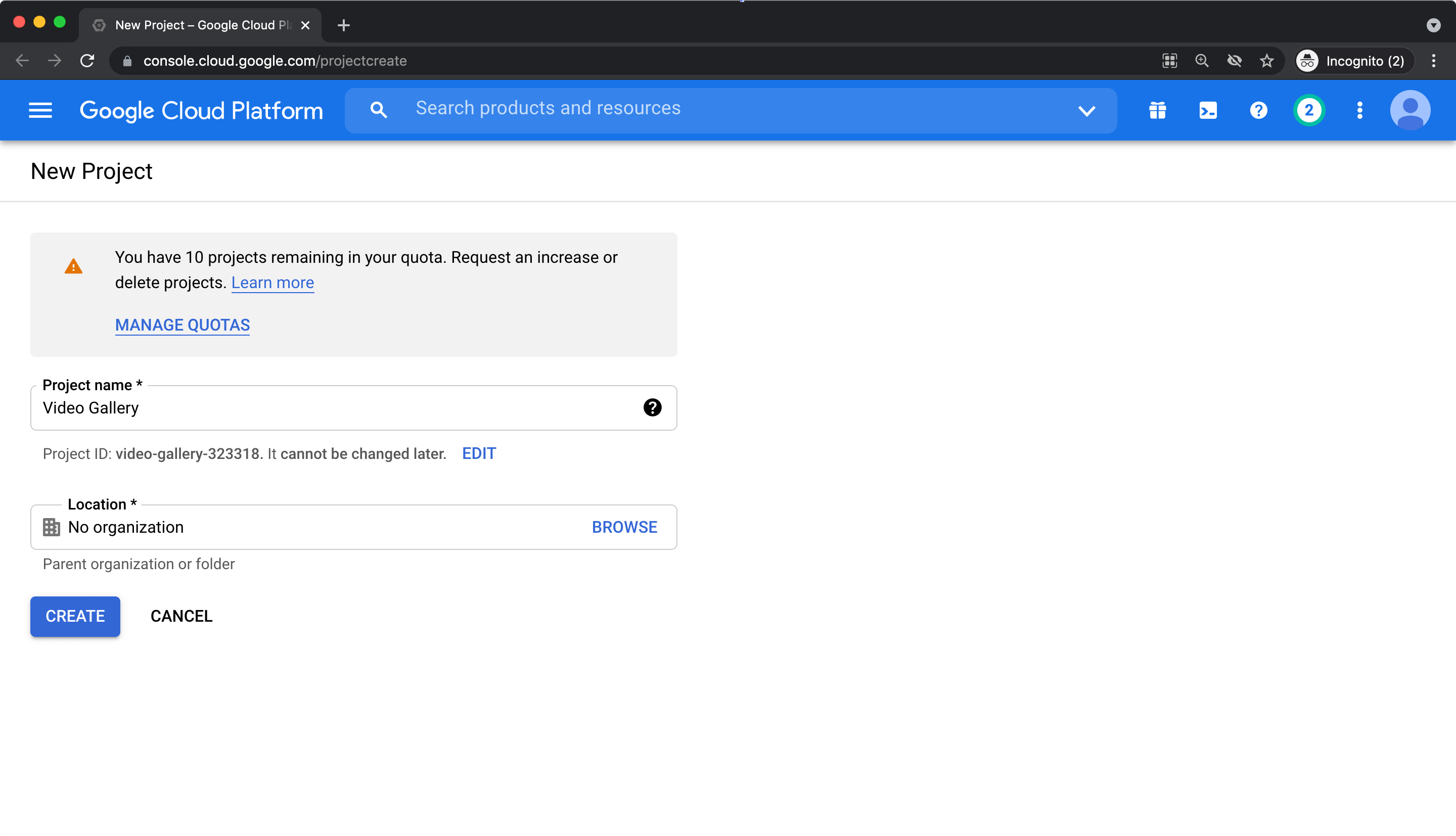The width and height of the screenshot is (1456, 836).
Task: Click the Google Cloud Platform logo
Action: tap(201, 110)
